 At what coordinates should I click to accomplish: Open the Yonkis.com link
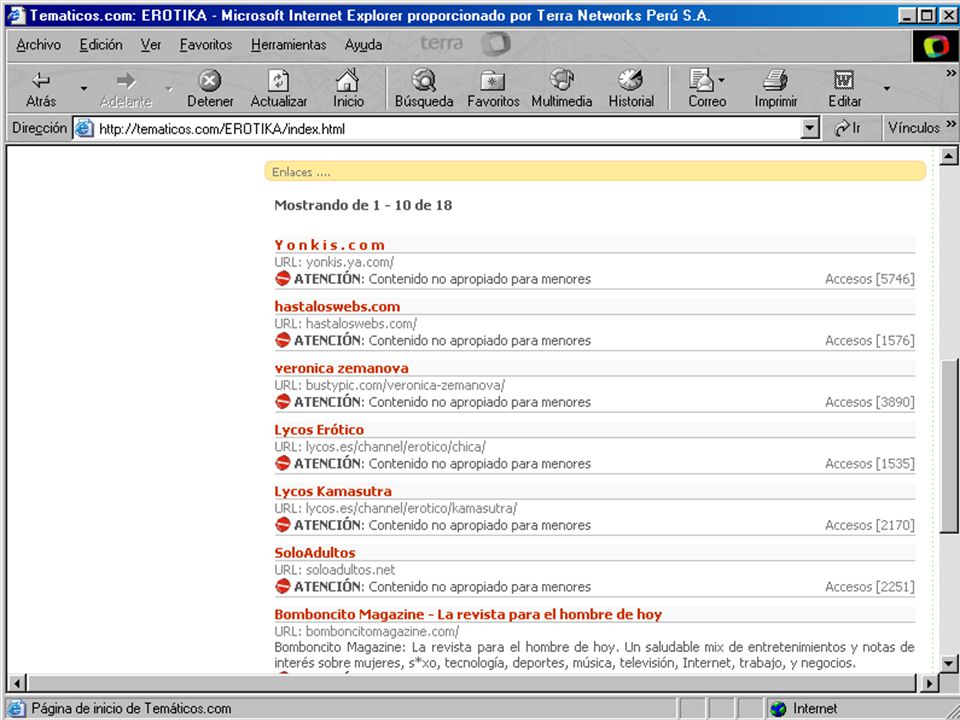click(x=329, y=245)
